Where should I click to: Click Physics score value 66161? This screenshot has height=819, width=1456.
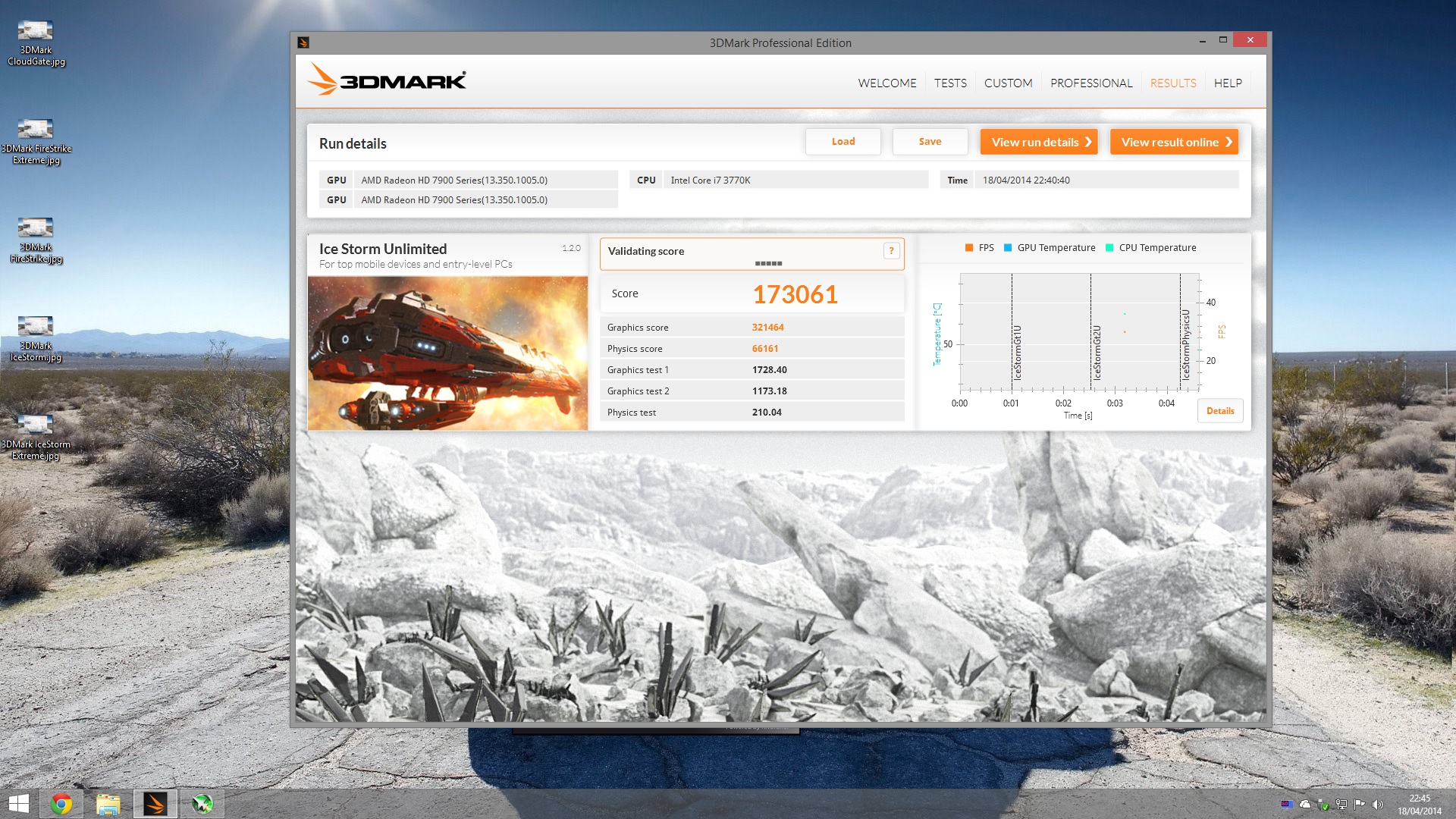click(x=765, y=349)
